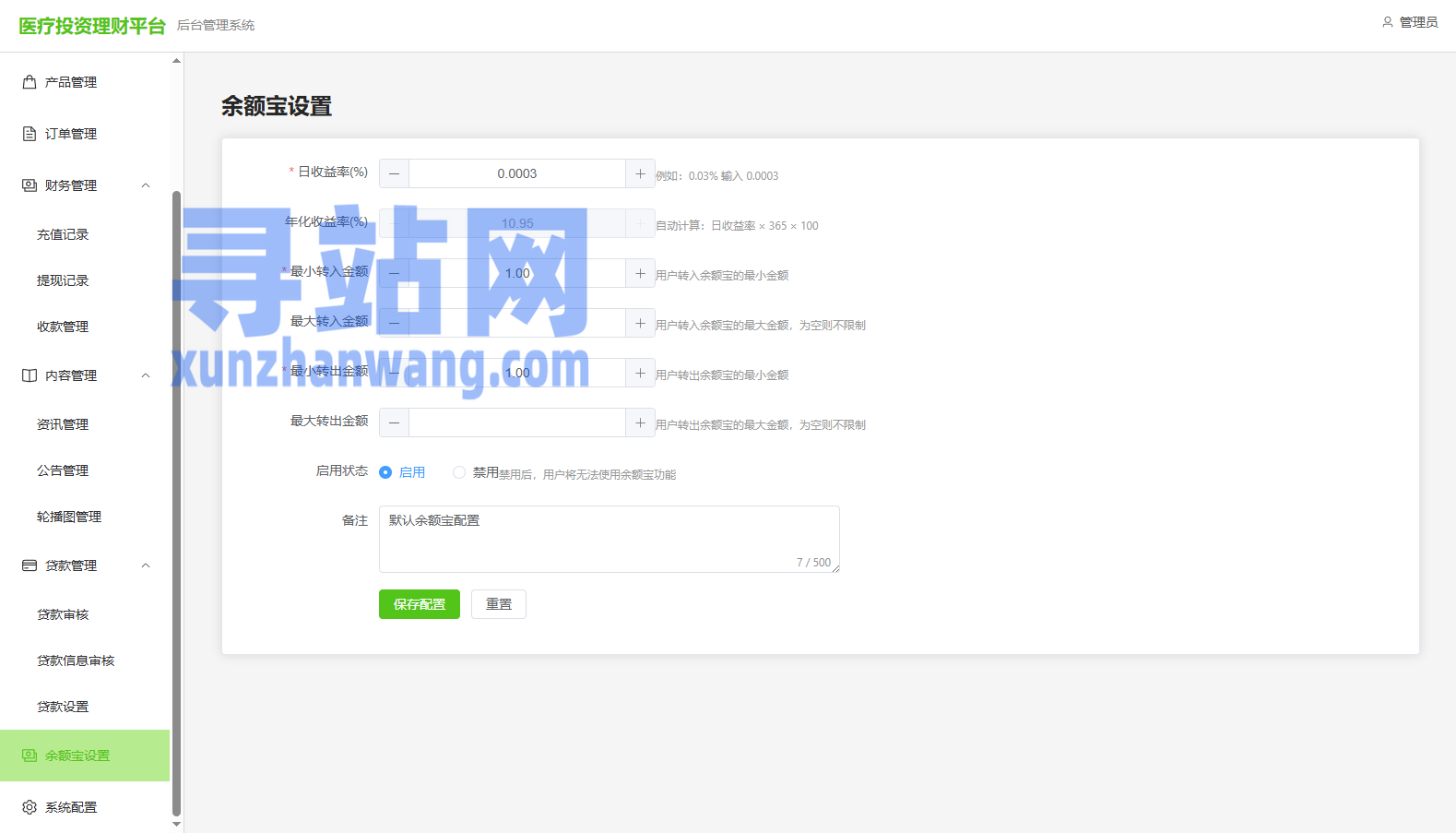The width and height of the screenshot is (1456, 833).
Task: Open 贷款审核 submenu item
Action: [85, 614]
